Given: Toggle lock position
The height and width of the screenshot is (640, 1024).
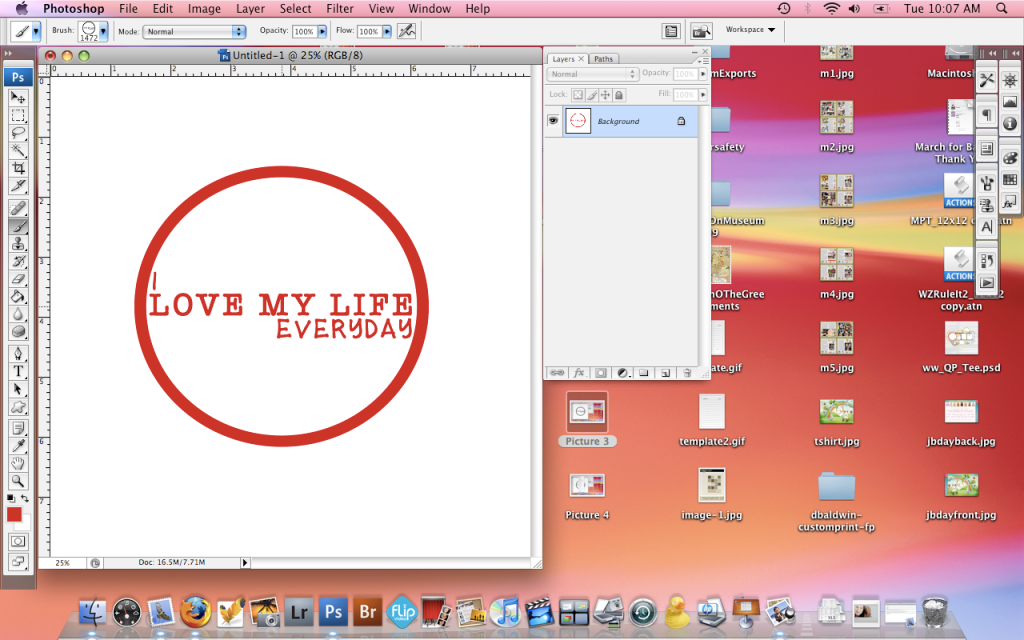Looking at the screenshot, I should [x=605, y=95].
